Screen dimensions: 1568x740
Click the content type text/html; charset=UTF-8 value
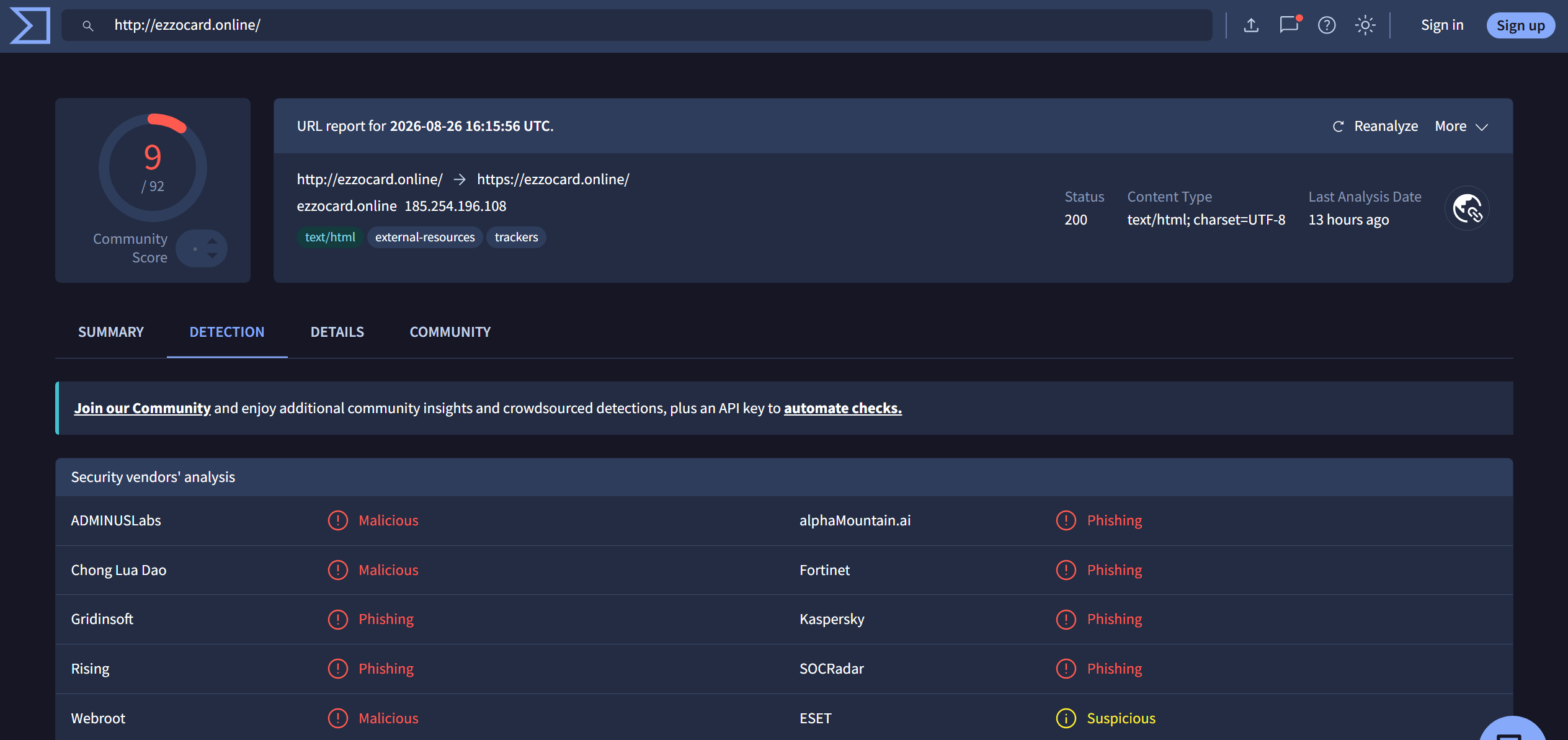[1206, 219]
